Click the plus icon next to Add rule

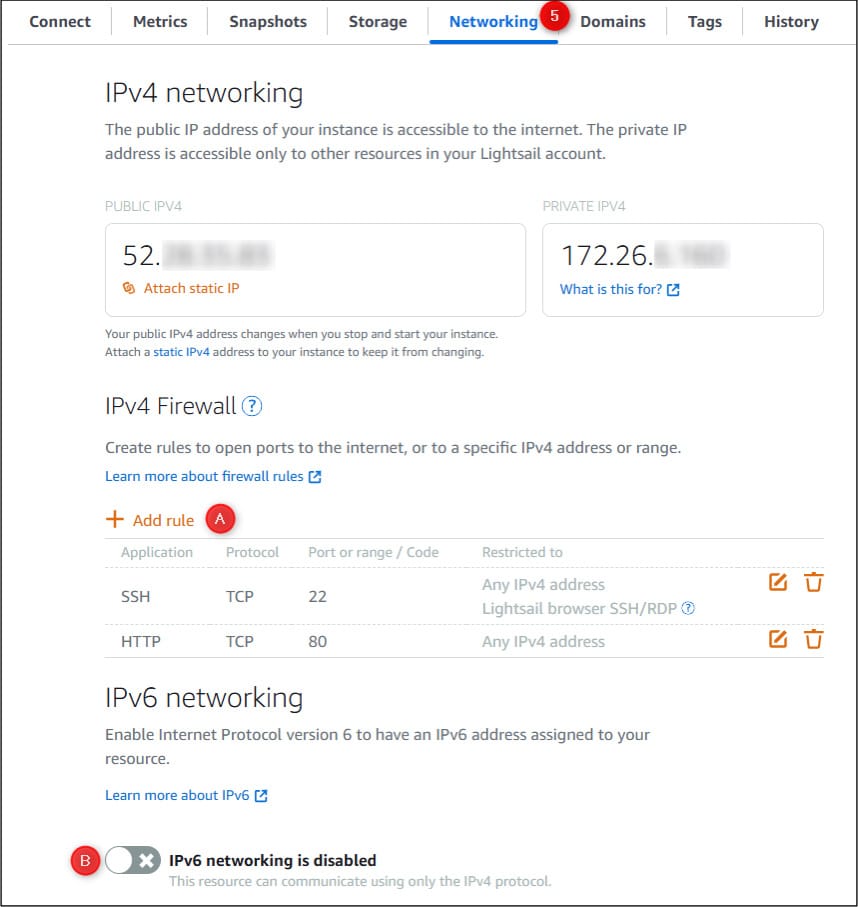click(115, 519)
